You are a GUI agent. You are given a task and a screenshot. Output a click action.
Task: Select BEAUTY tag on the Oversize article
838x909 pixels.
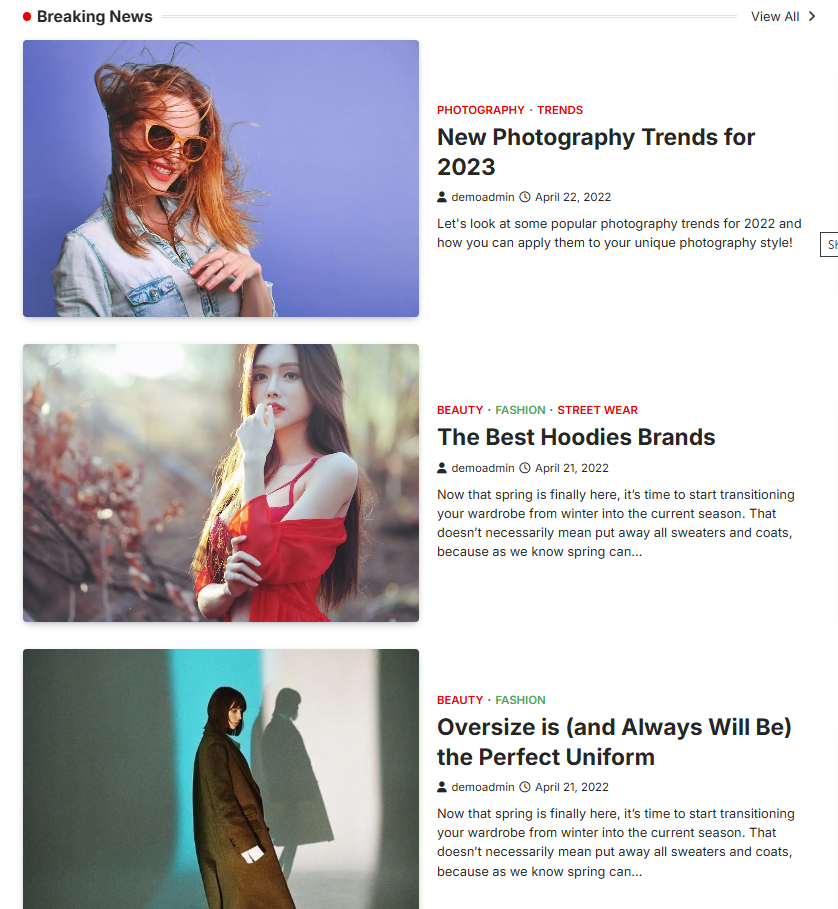tap(460, 700)
